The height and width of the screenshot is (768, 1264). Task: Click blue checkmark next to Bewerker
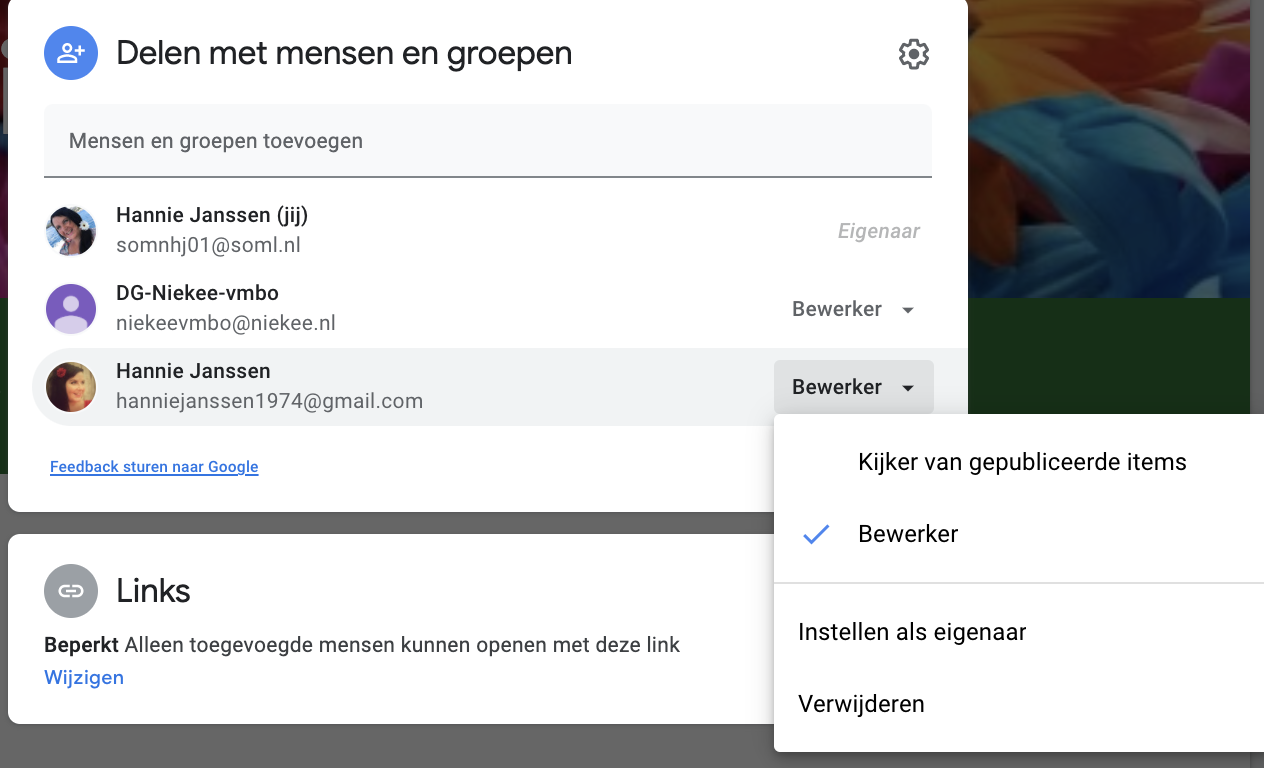[817, 534]
